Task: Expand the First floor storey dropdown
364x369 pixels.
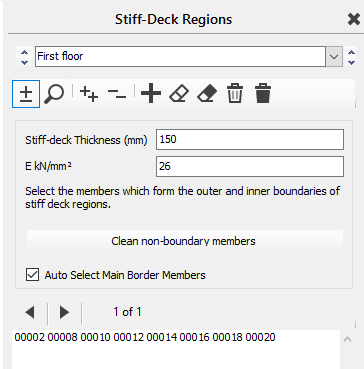Action: coord(334,56)
